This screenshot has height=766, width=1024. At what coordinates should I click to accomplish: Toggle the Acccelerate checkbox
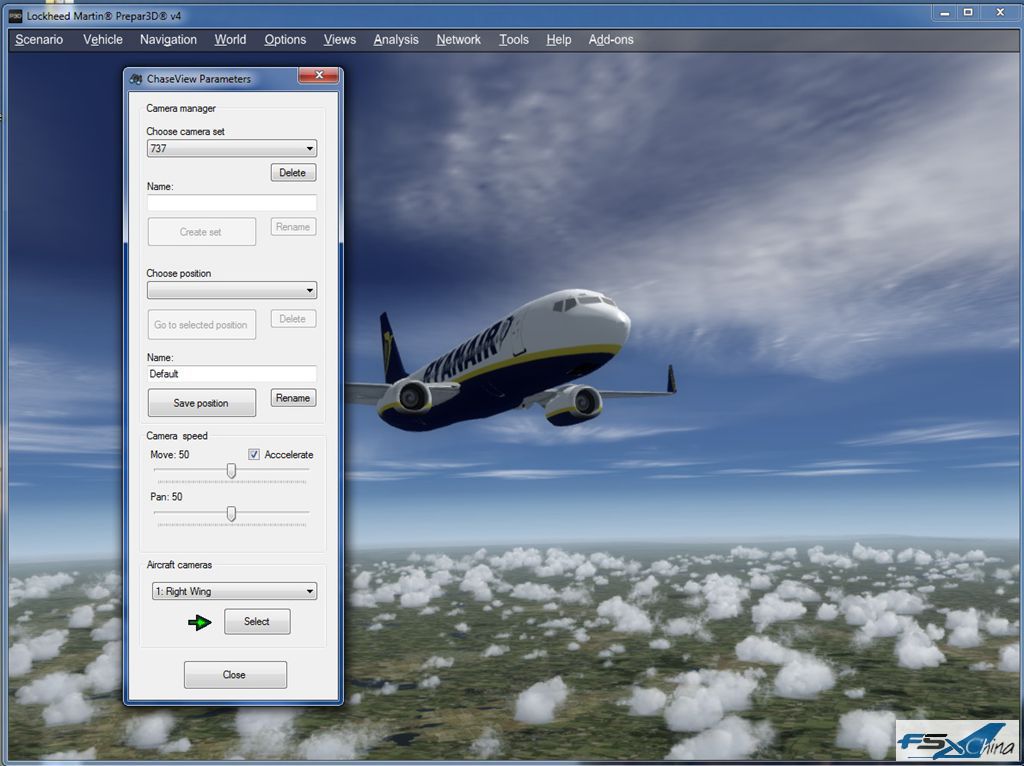coord(254,455)
